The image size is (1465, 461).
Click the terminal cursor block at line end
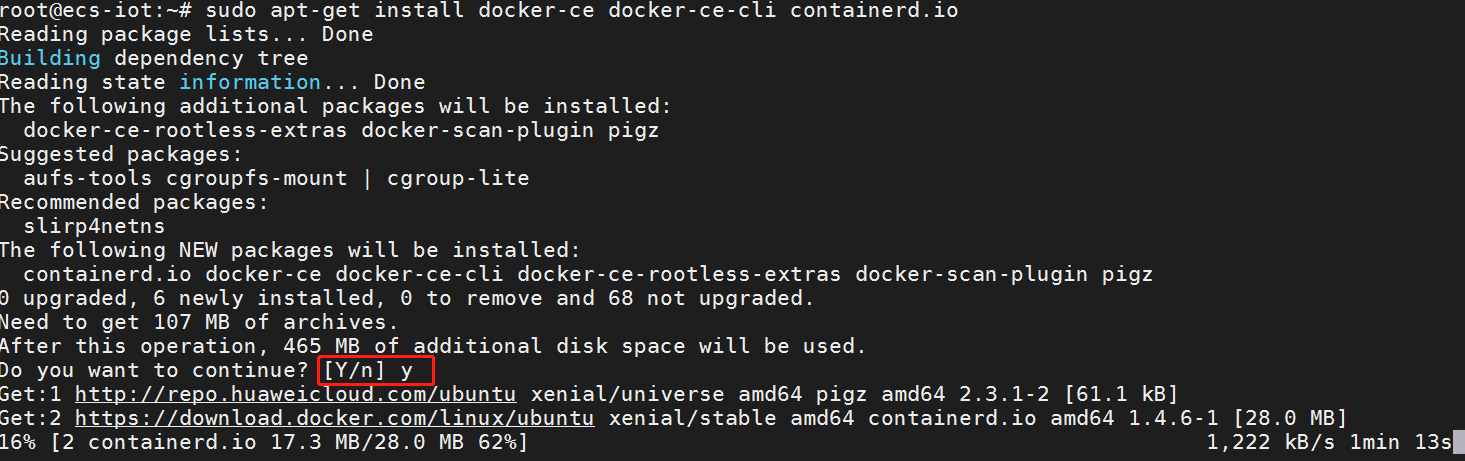coord(1459,442)
